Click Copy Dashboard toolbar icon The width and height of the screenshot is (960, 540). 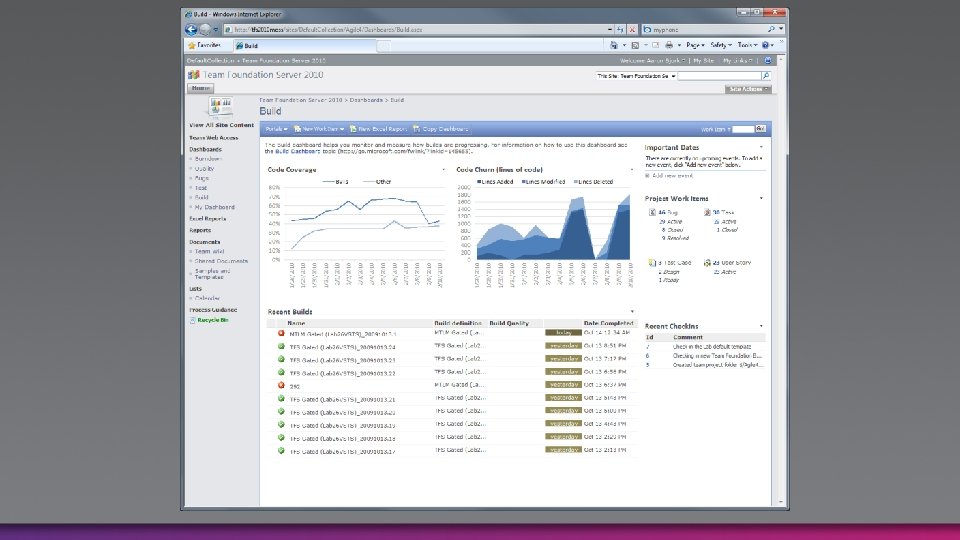[417, 129]
